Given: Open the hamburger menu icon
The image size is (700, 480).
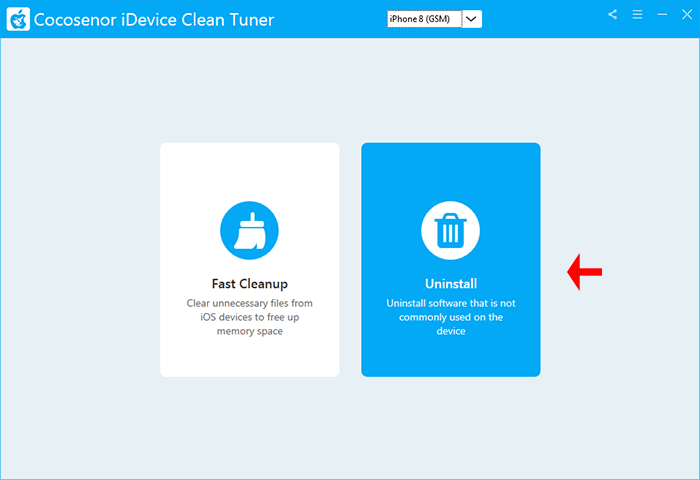Looking at the screenshot, I should (638, 14).
